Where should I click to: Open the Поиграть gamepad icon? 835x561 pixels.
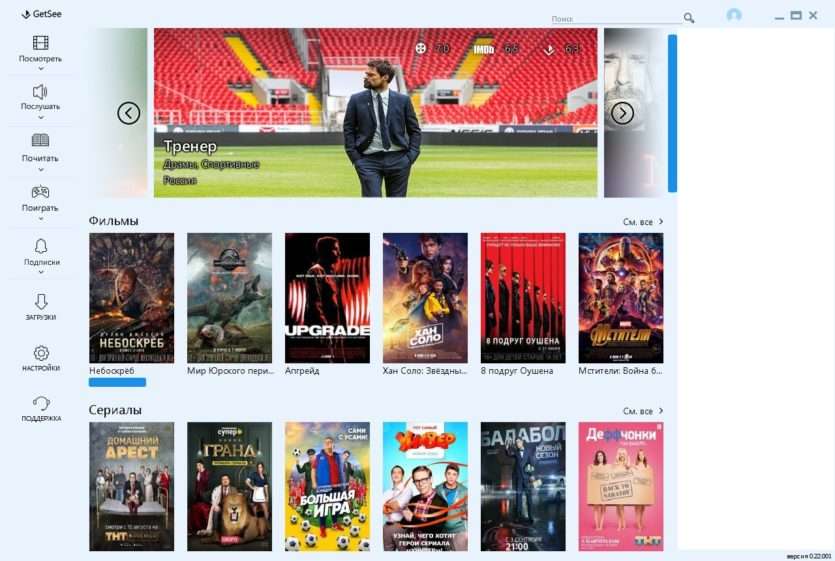[40, 191]
